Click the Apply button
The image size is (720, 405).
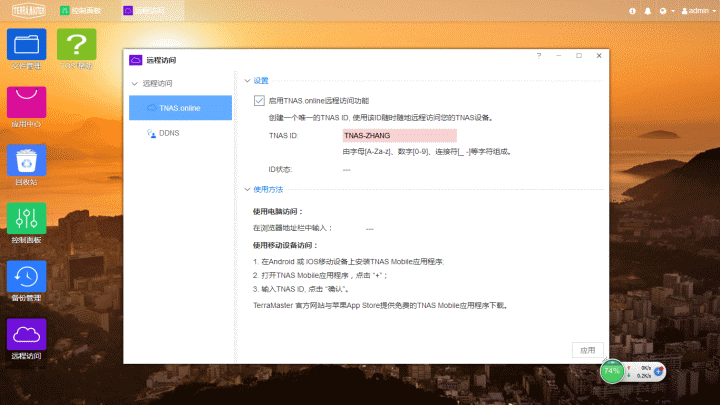(587, 350)
